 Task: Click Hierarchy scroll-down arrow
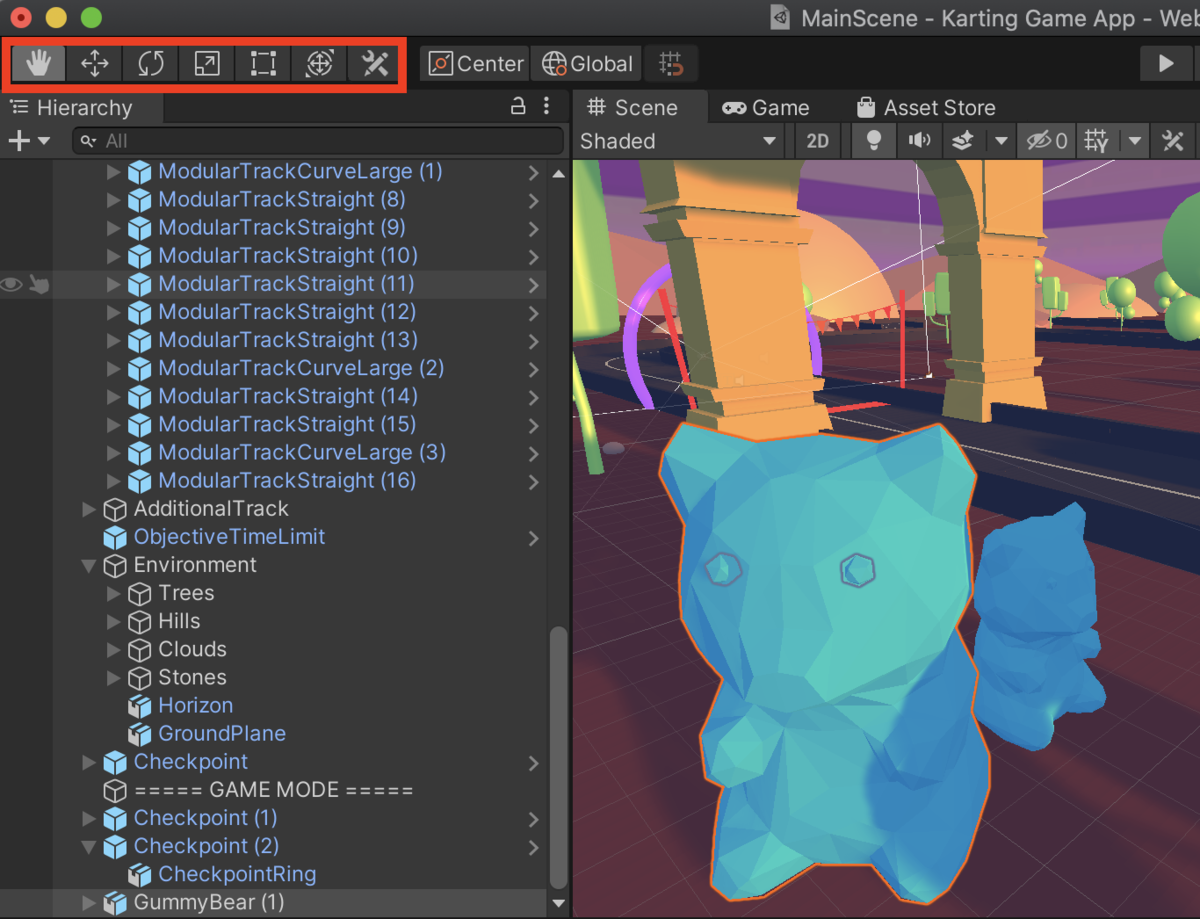(558, 903)
